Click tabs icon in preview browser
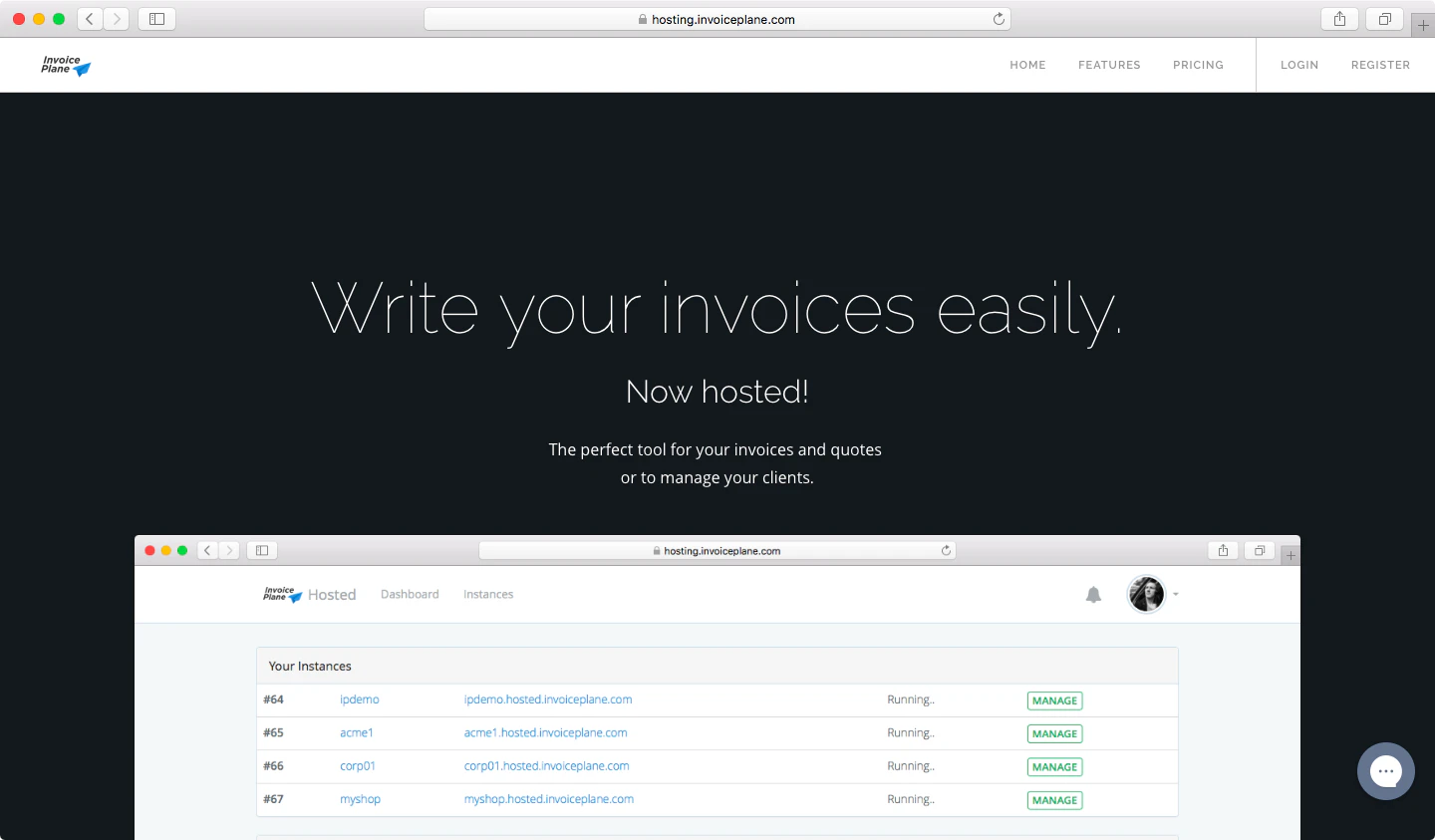The width and height of the screenshot is (1435, 840). pyautogui.click(x=1260, y=550)
